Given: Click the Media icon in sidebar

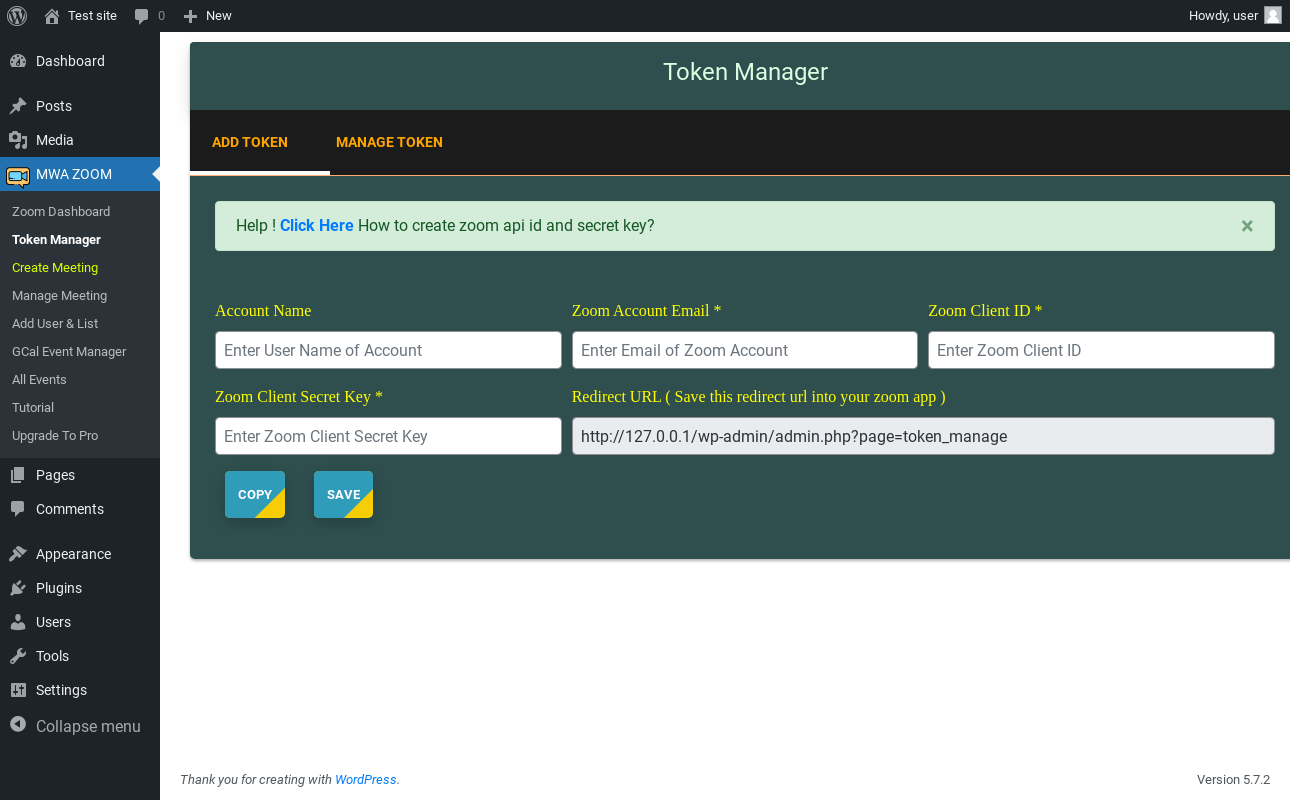Looking at the screenshot, I should tap(18, 140).
